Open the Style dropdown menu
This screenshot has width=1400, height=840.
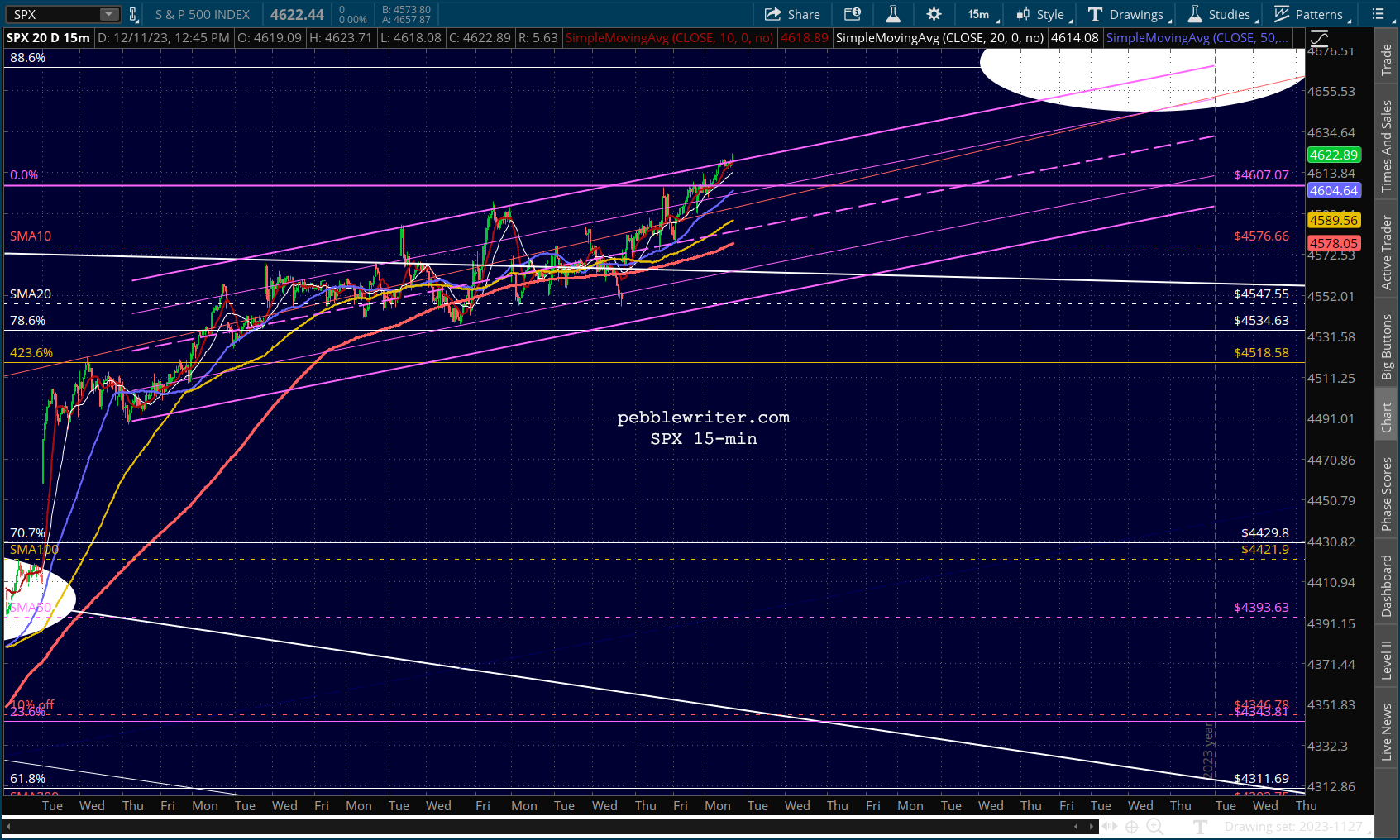click(x=1044, y=14)
